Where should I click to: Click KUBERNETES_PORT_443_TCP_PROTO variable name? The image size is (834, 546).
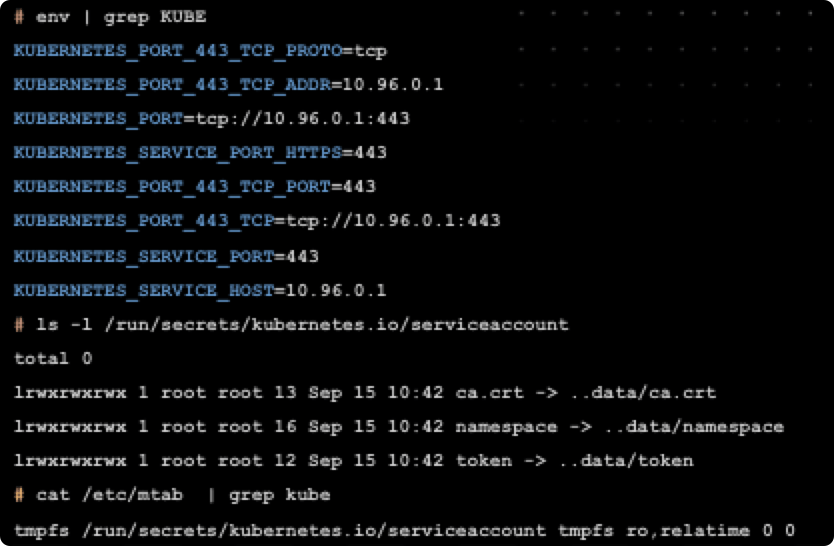pos(178,51)
